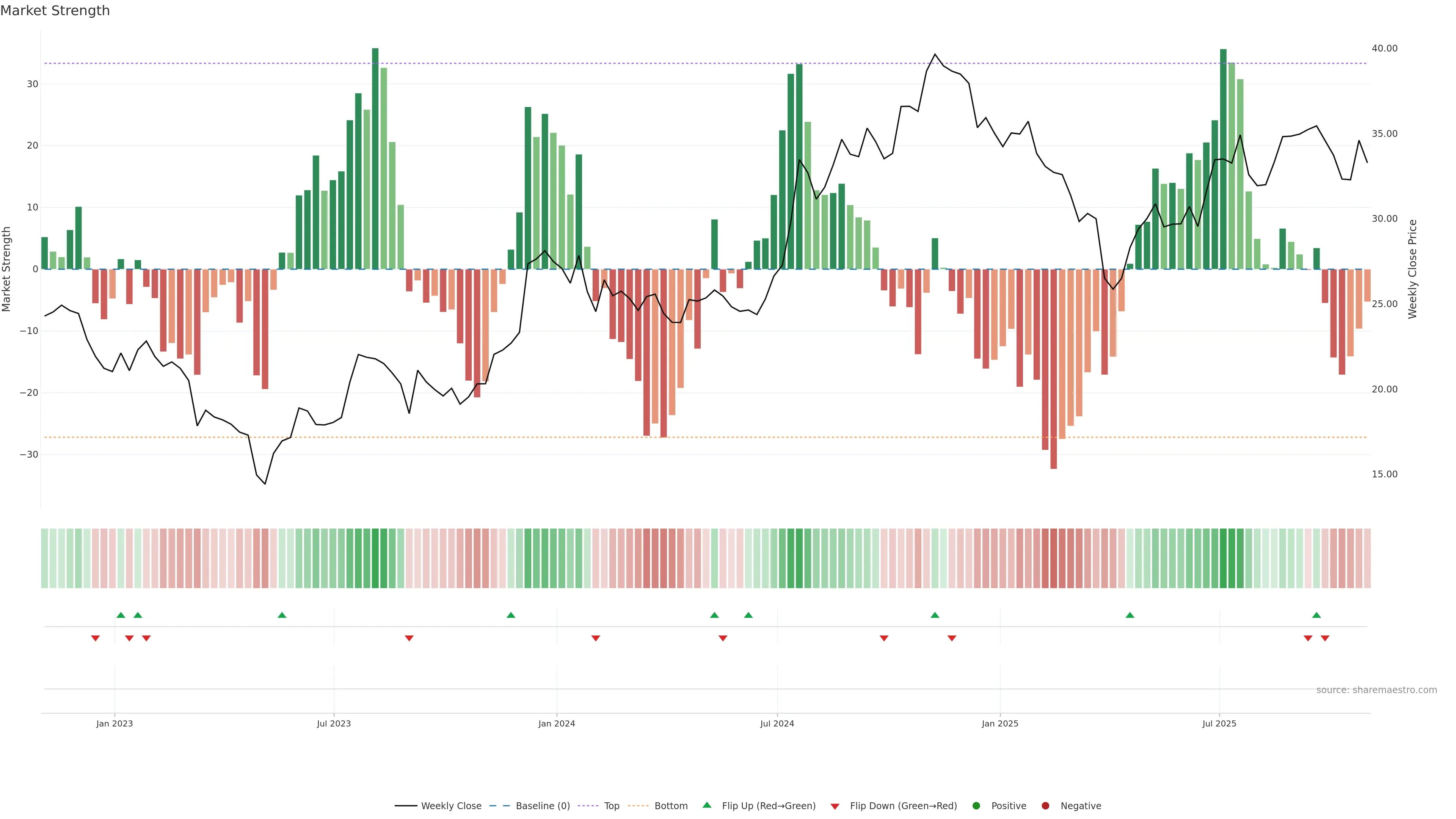This screenshot has width=1456, height=819.
Task: Click the Weekly Close Price axis title
Action: click(1412, 269)
